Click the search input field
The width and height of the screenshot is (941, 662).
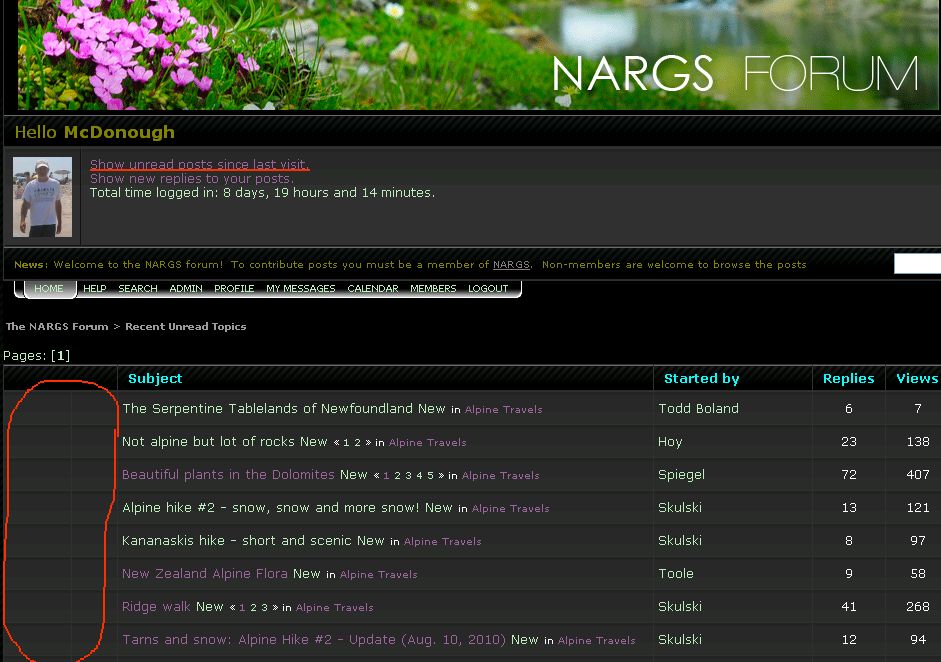pyautogui.click(x=917, y=264)
